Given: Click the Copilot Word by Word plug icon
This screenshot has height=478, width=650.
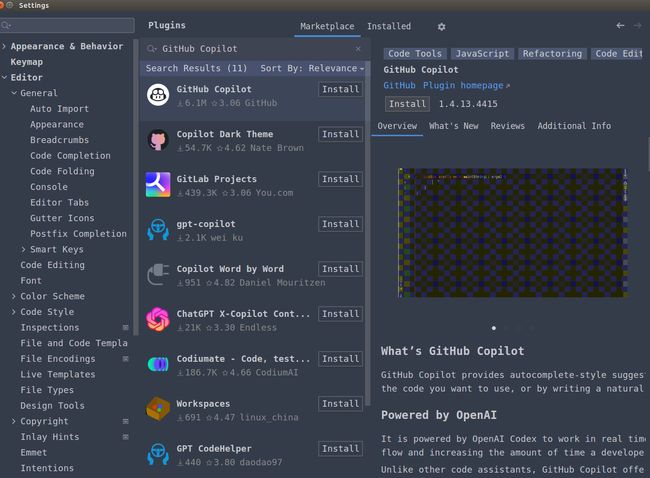Looking at the screenshot, I should [x=158, y=274].
